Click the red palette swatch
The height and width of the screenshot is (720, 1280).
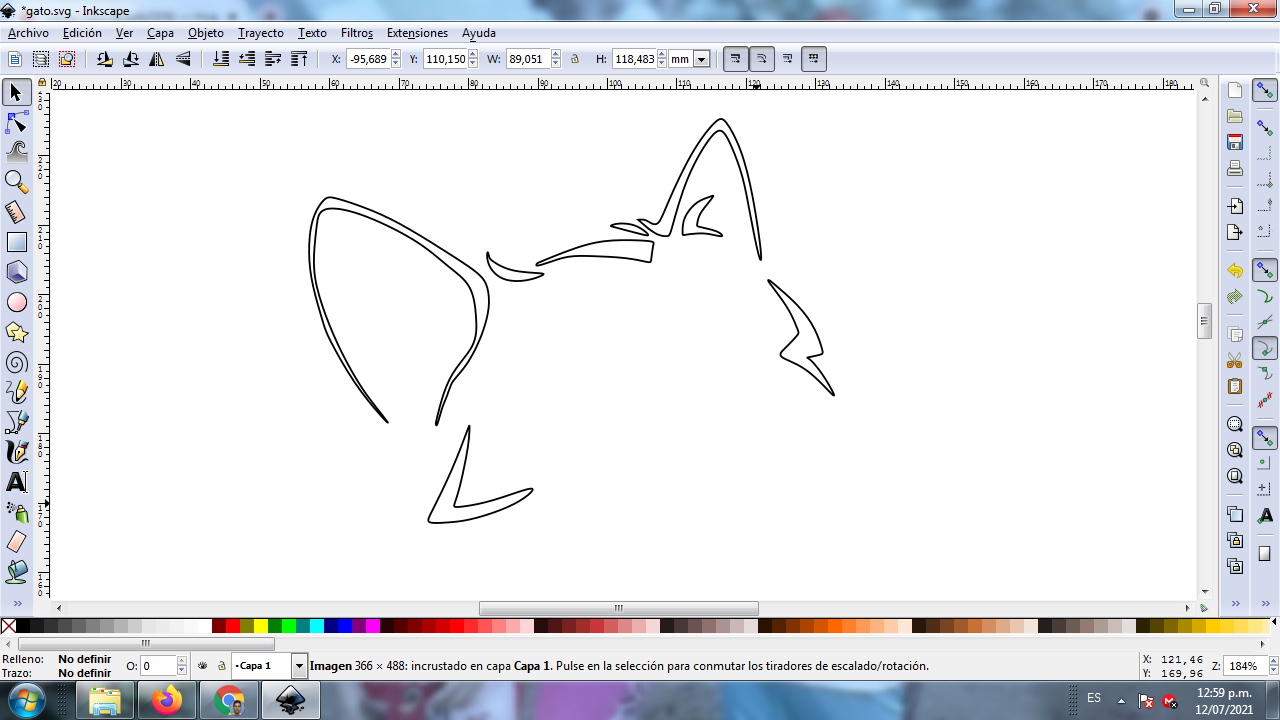click(233, 626)
